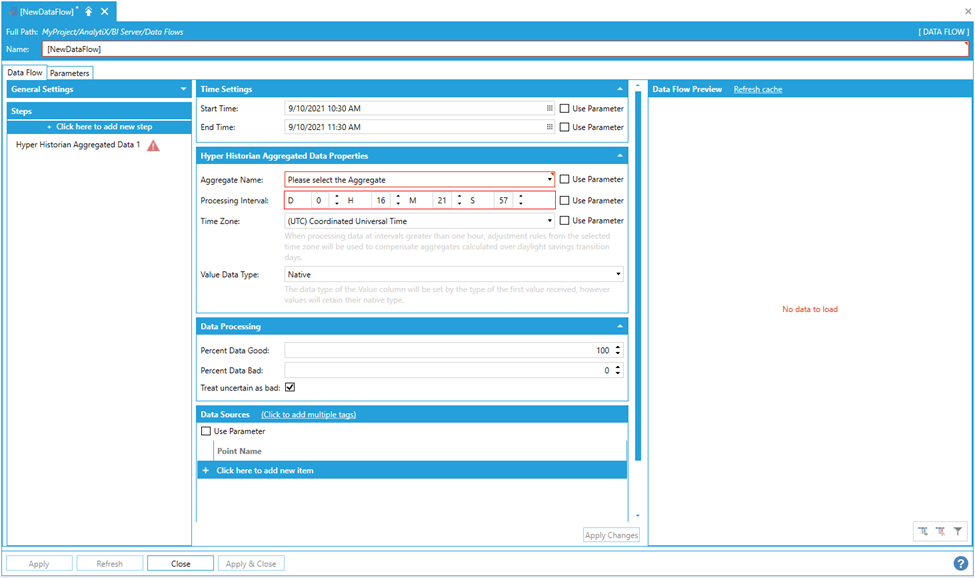Click the green column filter icon in preview
Screen dimensions: 975x578
923,532
